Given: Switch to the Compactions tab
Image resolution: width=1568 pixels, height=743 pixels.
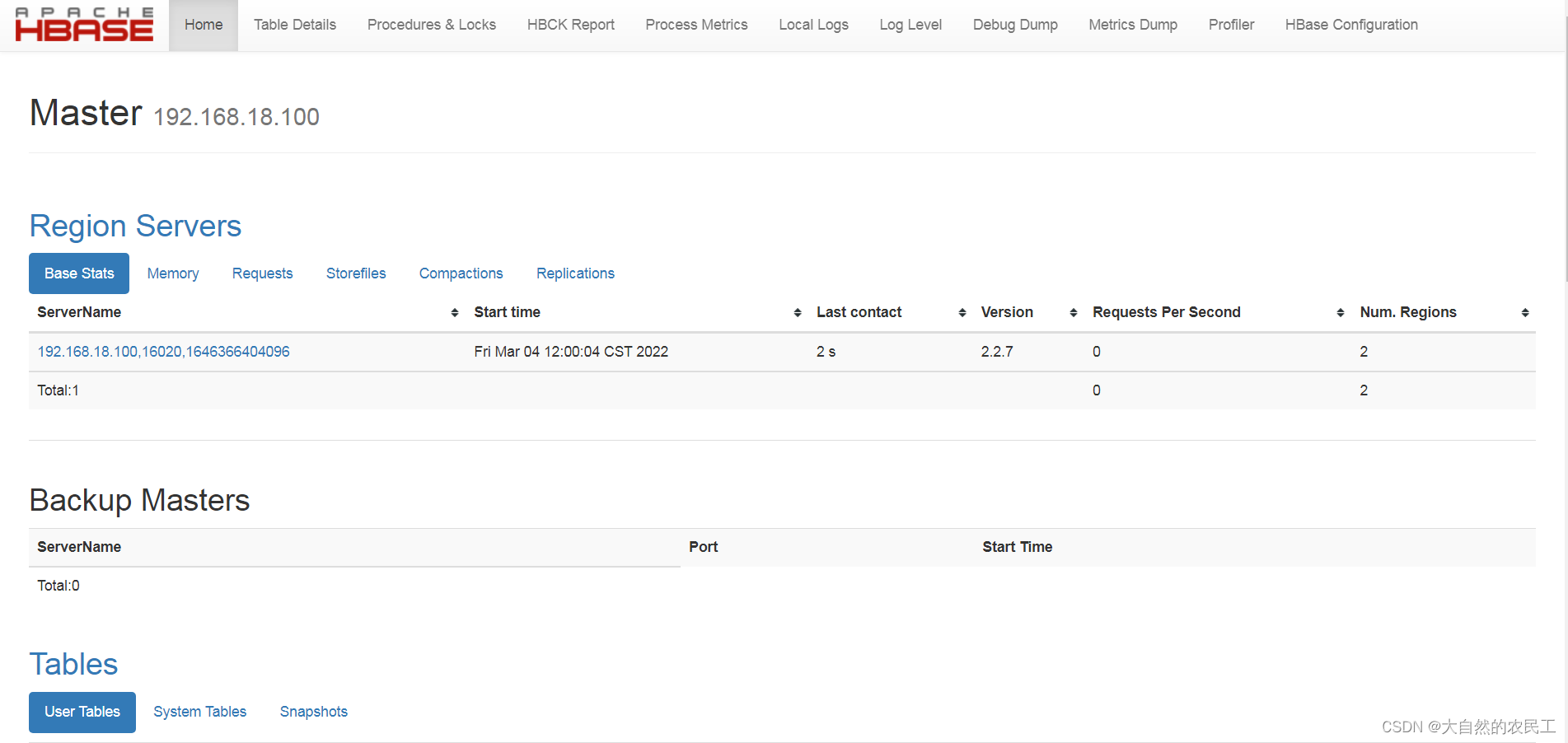Looking at the screenshot, I should [x=461, y=273].
